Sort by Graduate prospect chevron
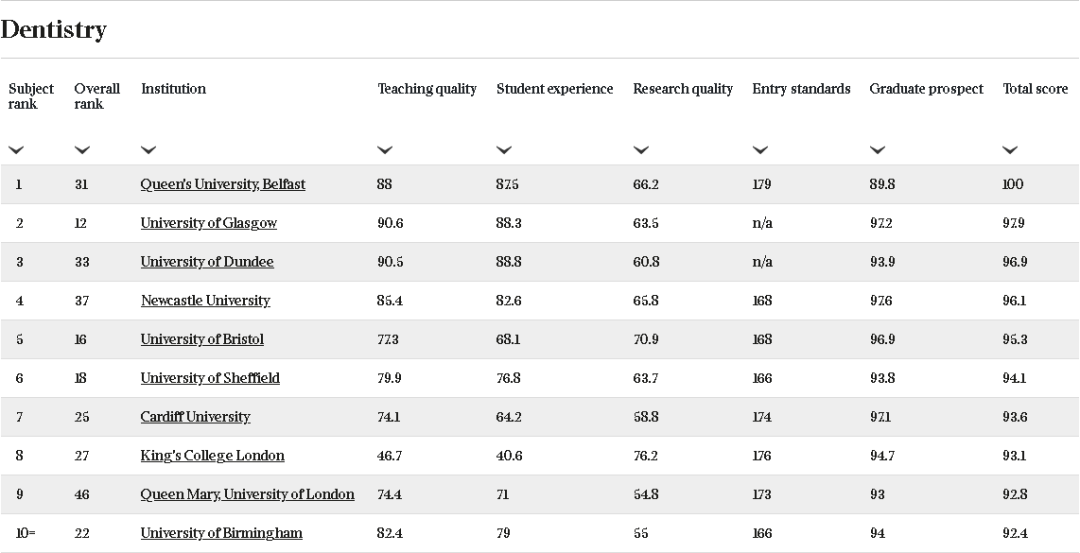Image resolution: width=1080 pixels, height=553 pixels. pyautogui.click(x=877, y=150)
